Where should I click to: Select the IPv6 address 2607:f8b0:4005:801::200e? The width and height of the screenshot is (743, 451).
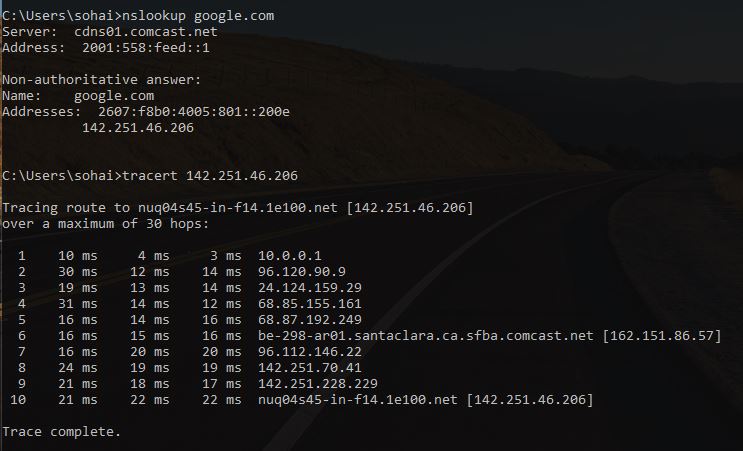tap(194, 112)
